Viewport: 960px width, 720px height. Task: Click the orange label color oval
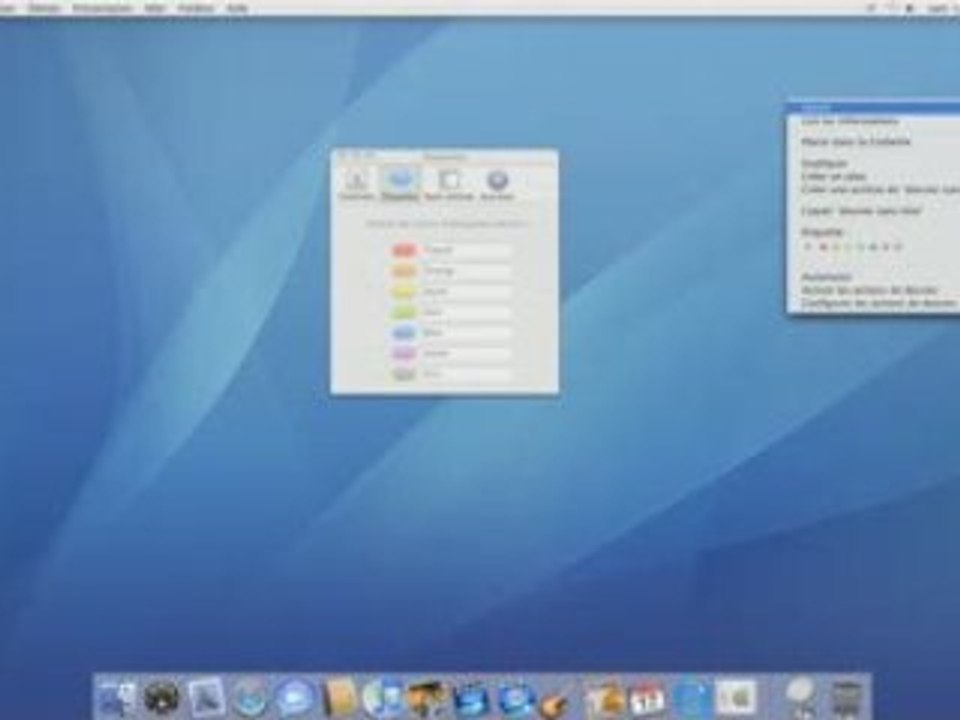point(403,271)
